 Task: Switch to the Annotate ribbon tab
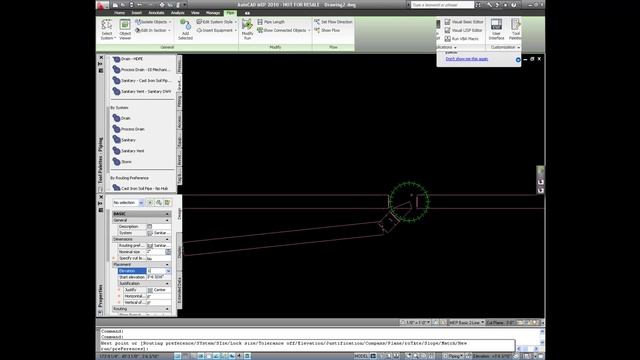[156, 13]
